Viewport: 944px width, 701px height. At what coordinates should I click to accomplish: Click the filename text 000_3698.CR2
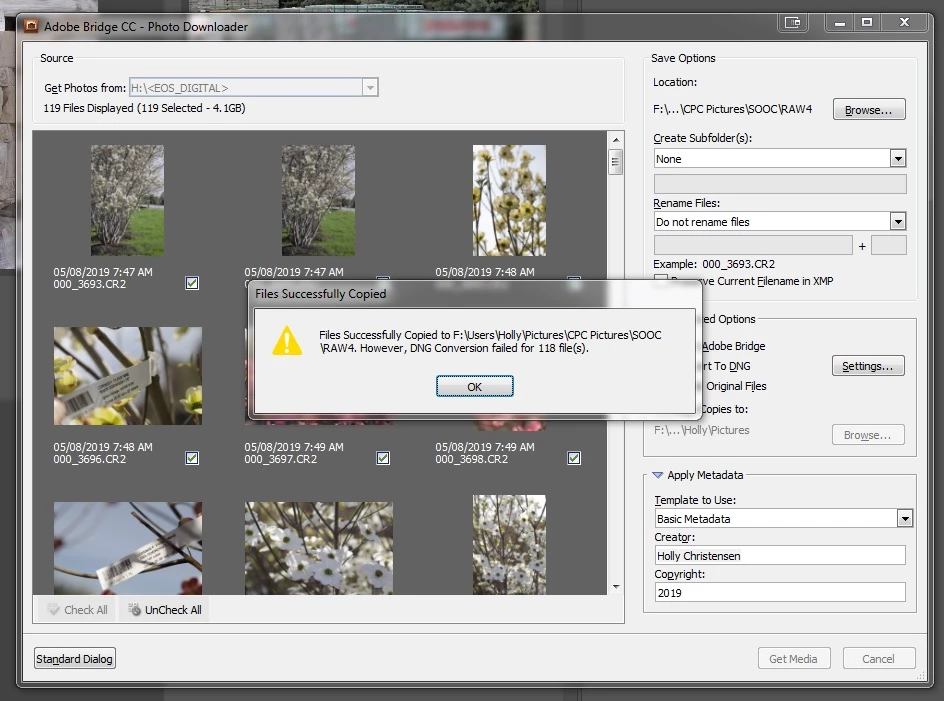tap(471, 459)
